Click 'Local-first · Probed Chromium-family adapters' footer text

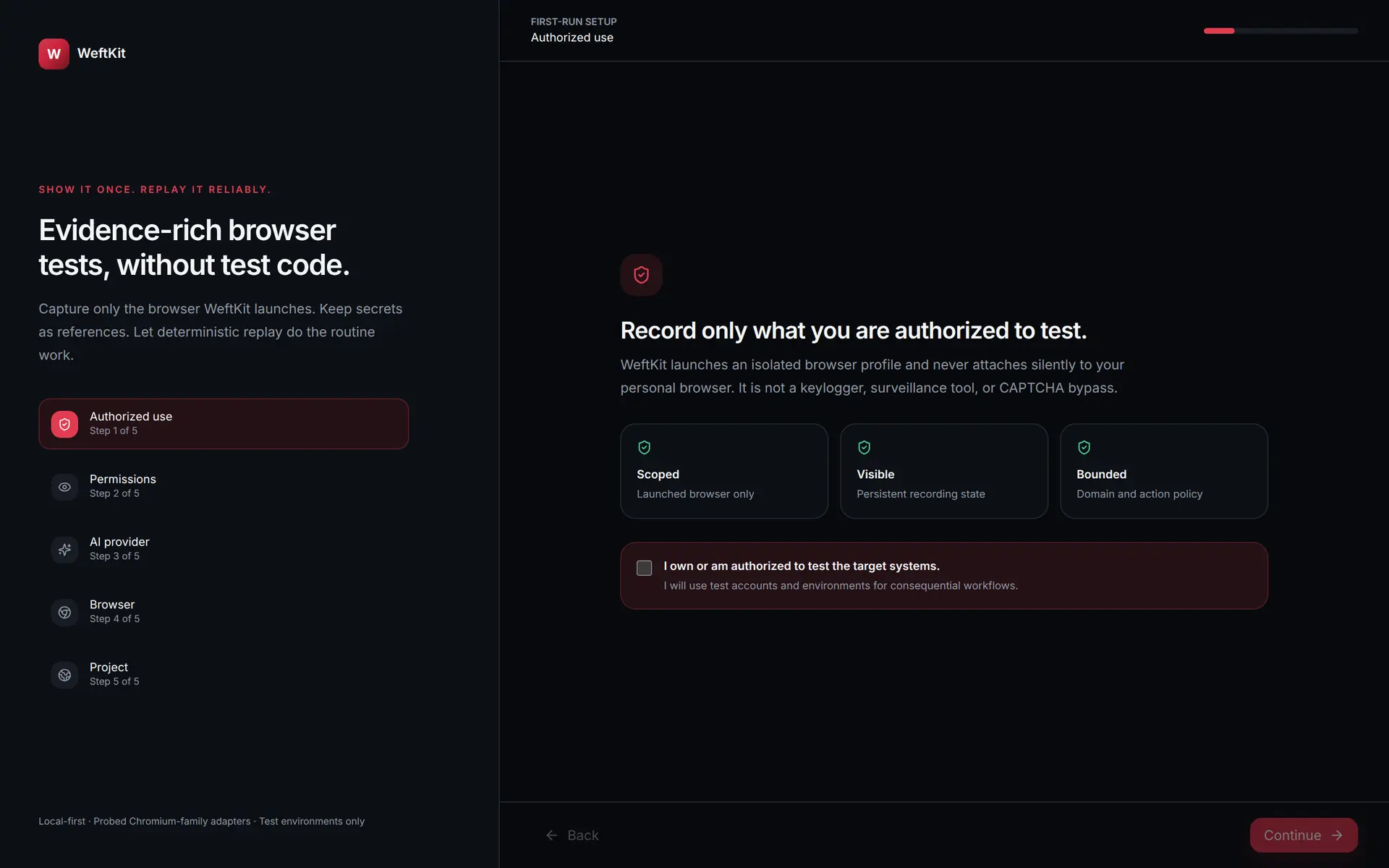[x=201, y=822]
